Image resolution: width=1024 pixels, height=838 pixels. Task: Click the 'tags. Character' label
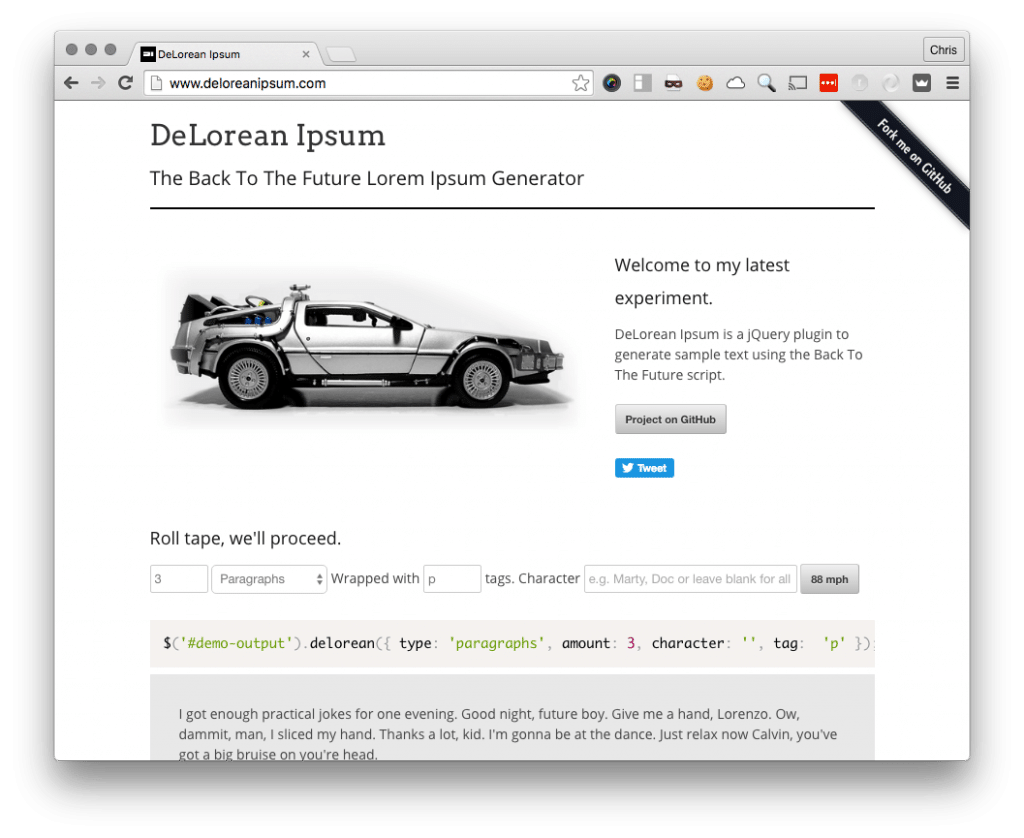pyautogui.click(x=532, y=579)
